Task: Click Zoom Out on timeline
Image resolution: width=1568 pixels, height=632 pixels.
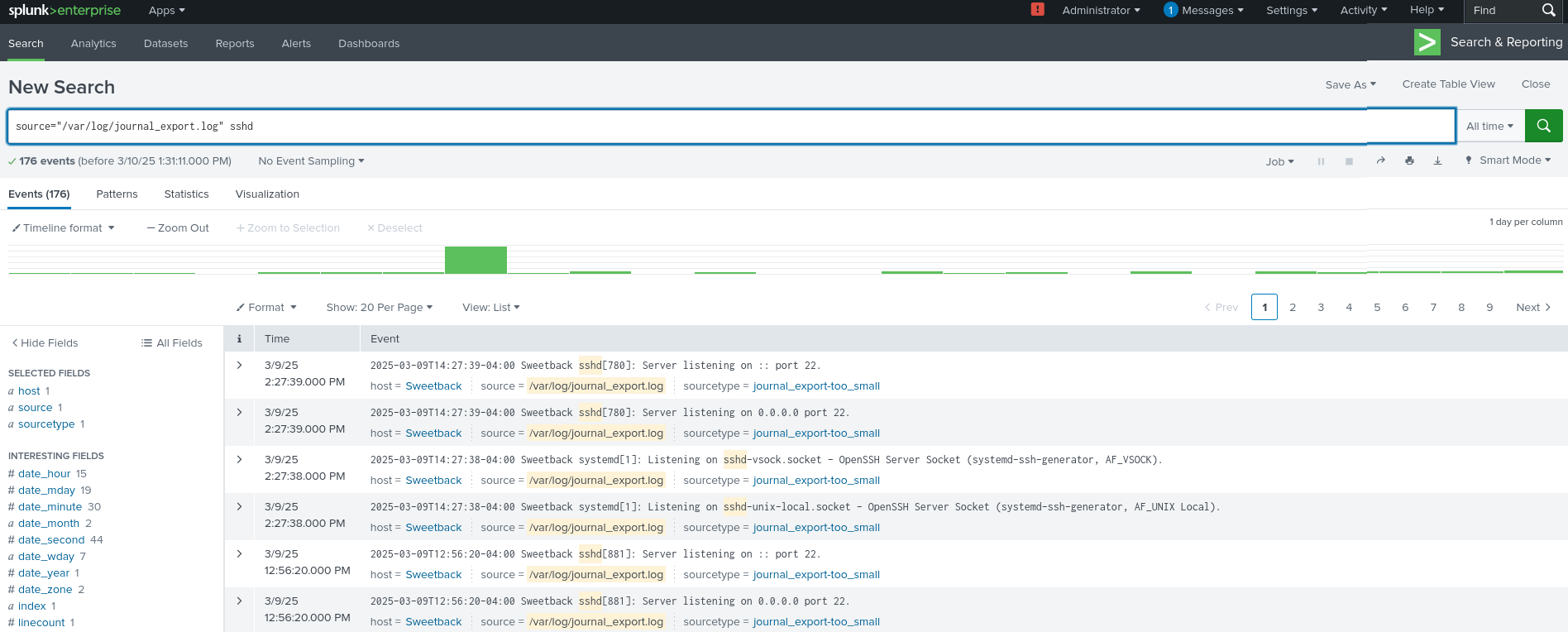Action: coord(178,227)
